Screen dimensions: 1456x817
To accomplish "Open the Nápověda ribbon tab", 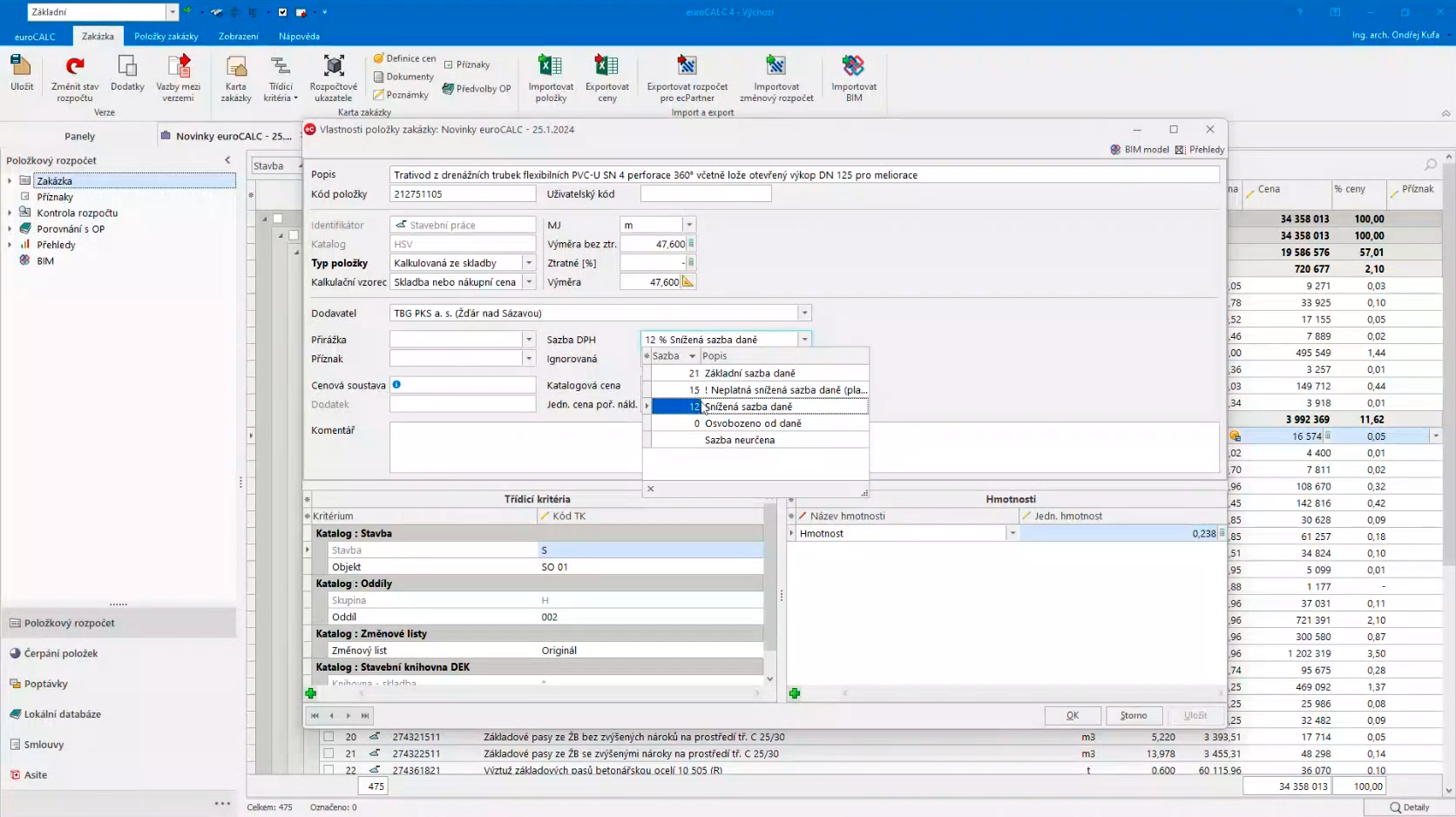I will click(299, 37).
